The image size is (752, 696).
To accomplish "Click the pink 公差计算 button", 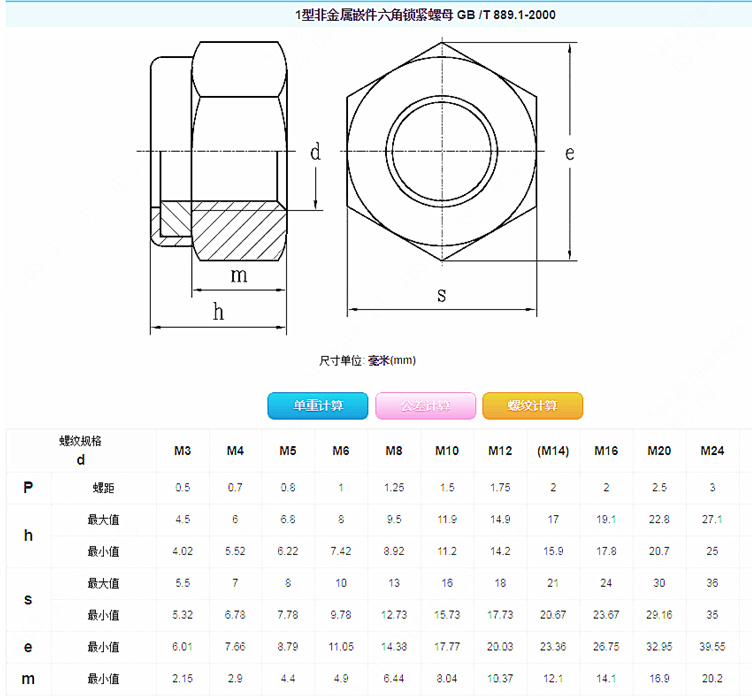I will click(425, 406).
